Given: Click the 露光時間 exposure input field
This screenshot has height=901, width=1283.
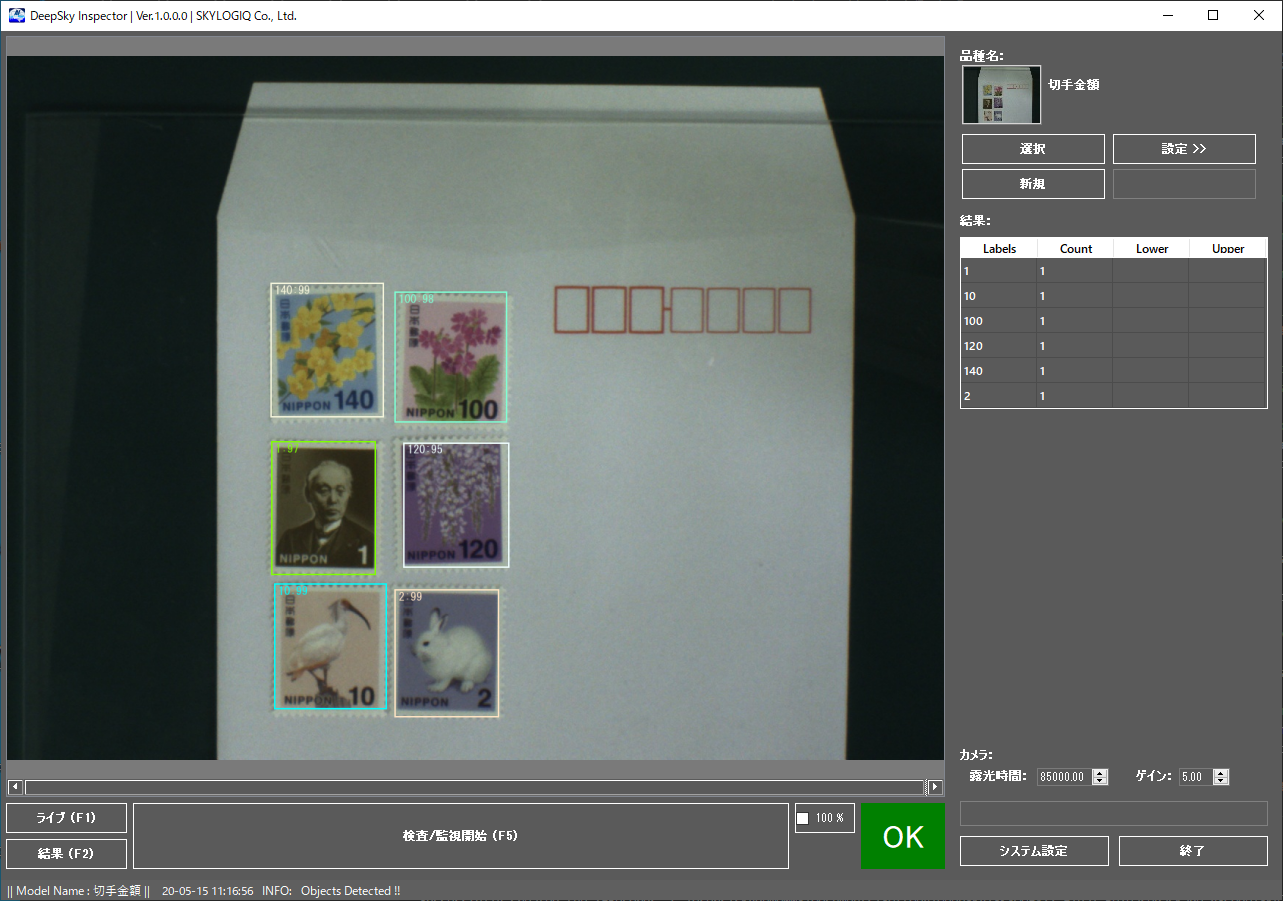Looking at the screenshot, I should click(x=1064, y=777).
